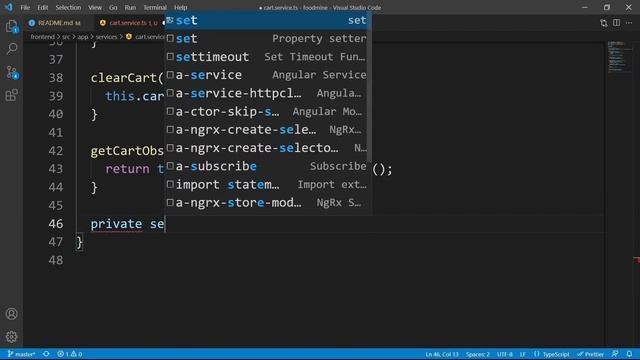The image size is (640, 360).
Task: Open the Manage gear icon
Action: pos(11,336)
